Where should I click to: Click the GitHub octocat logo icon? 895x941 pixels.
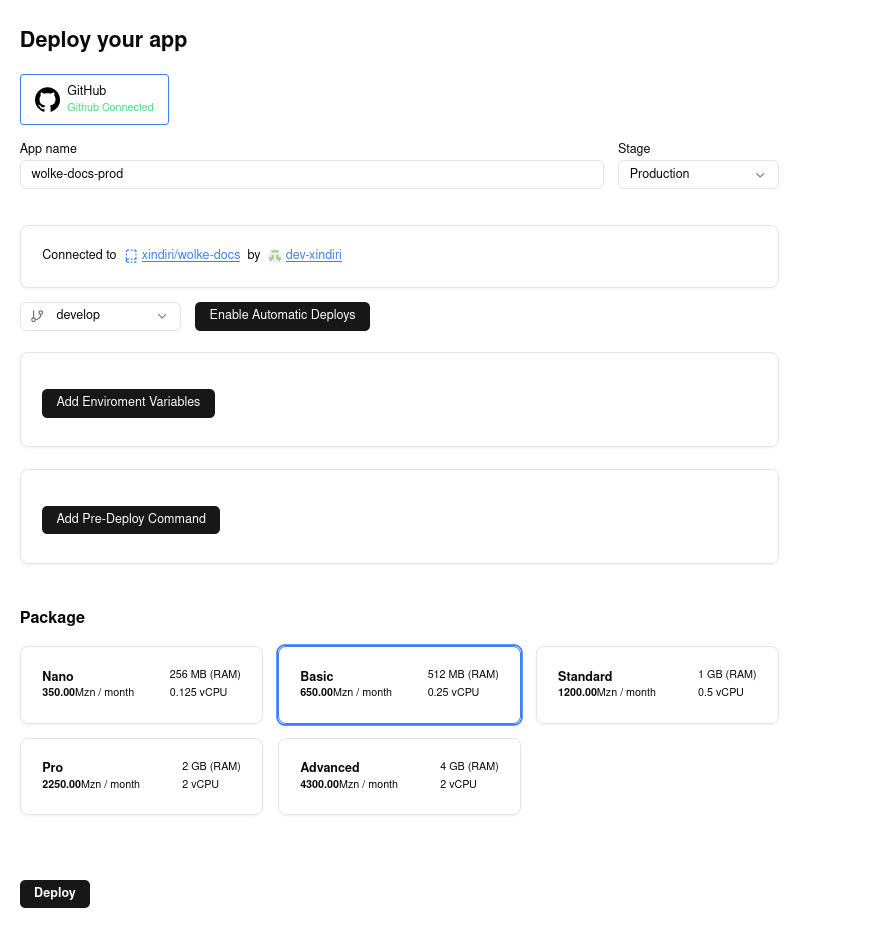(x=47, y=99)
